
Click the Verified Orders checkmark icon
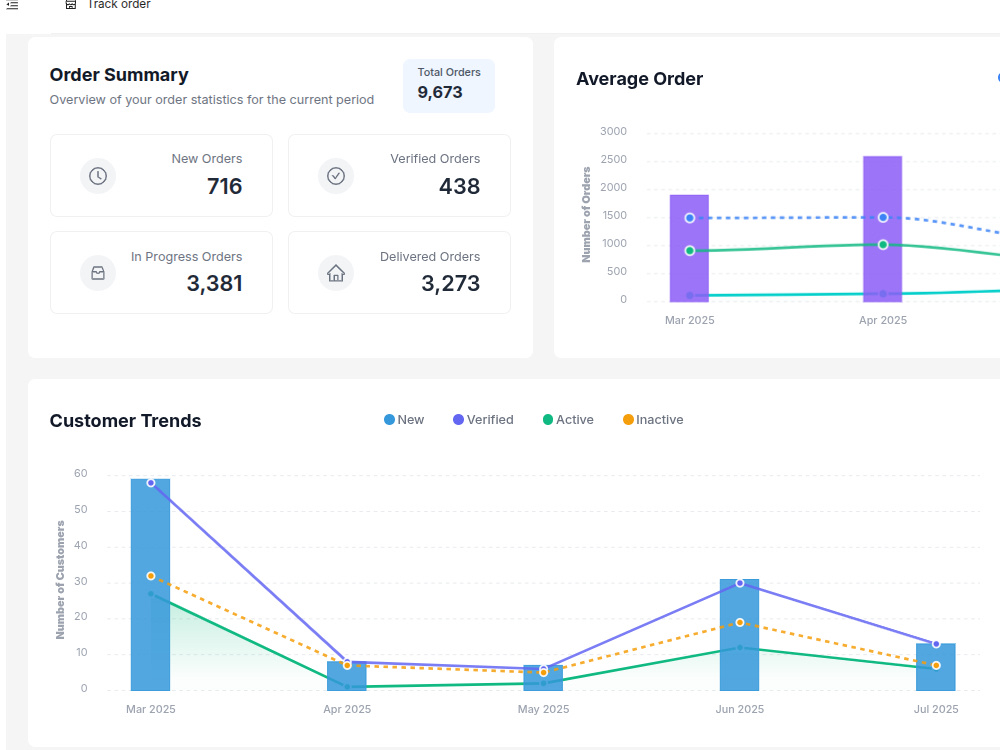336,176
